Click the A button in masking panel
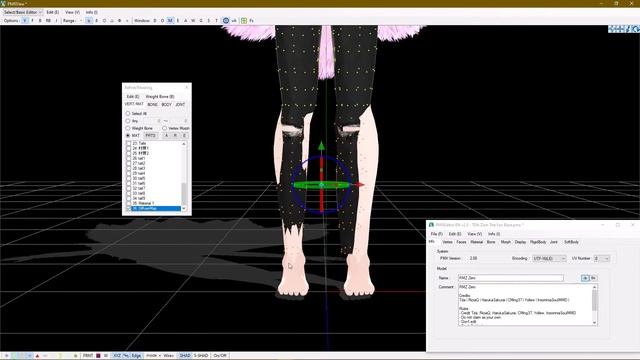The width and height of the screenshot is (640, 360). [166, 136]
